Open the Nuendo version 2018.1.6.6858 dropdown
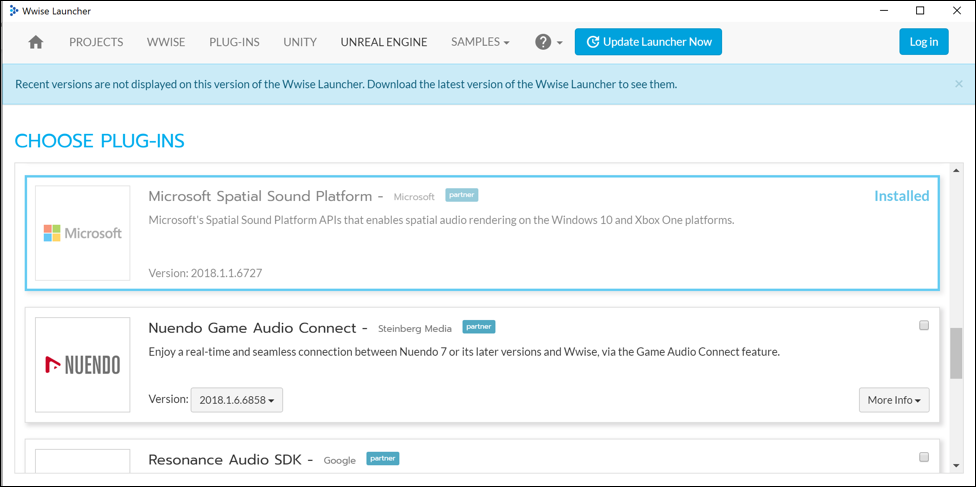The image size is (976, 487). (237, 400)
